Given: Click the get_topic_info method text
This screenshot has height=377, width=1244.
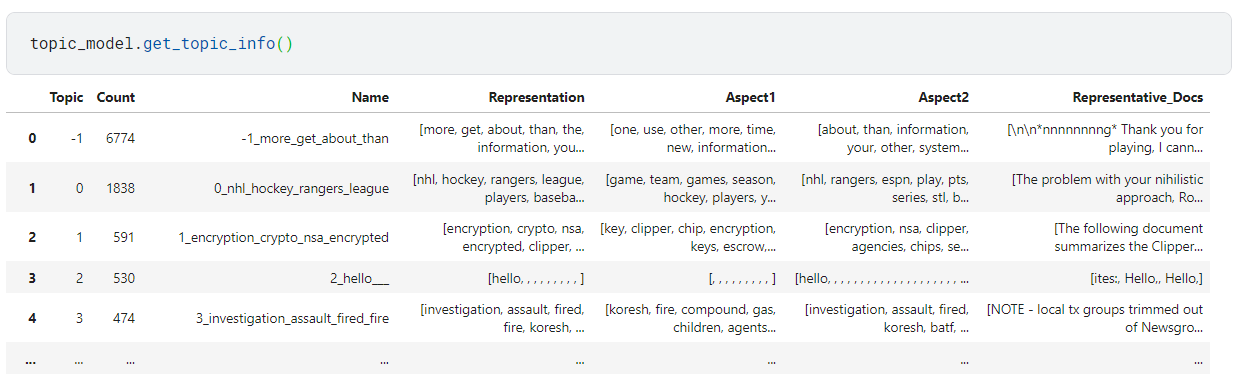Looking at the screenshot, I should 214,44.
